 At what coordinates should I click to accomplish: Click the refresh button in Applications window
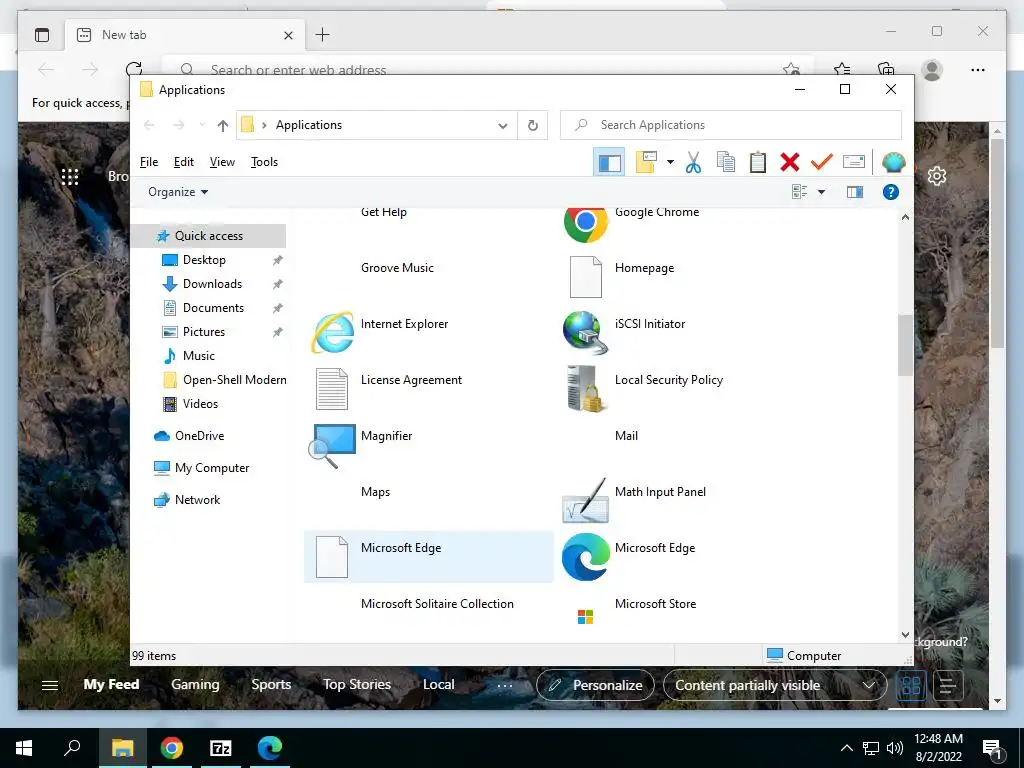pos(533,125)
